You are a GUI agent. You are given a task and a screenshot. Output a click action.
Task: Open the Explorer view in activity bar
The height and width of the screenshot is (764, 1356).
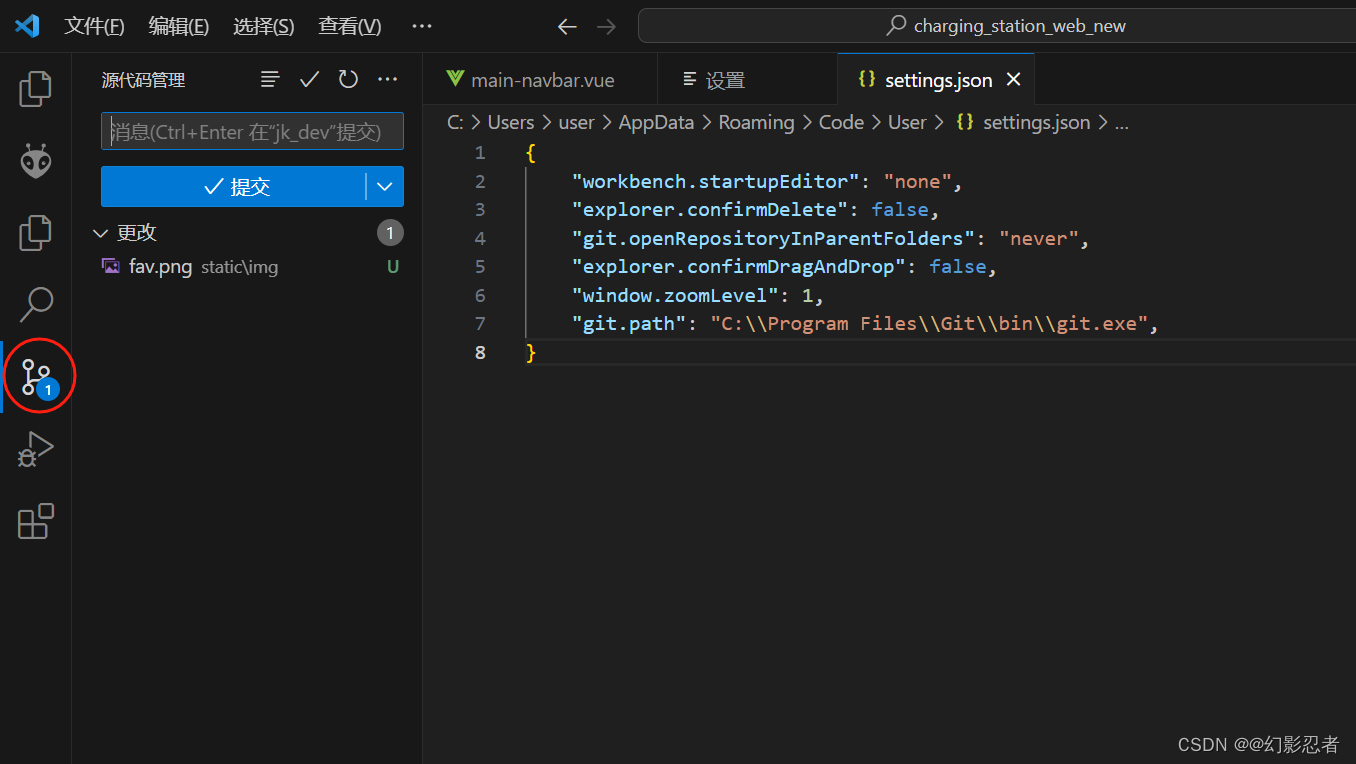36,88
